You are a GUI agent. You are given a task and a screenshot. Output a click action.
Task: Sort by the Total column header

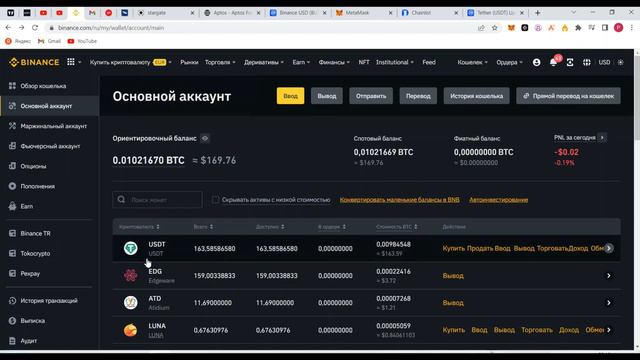tap(203, 227)
